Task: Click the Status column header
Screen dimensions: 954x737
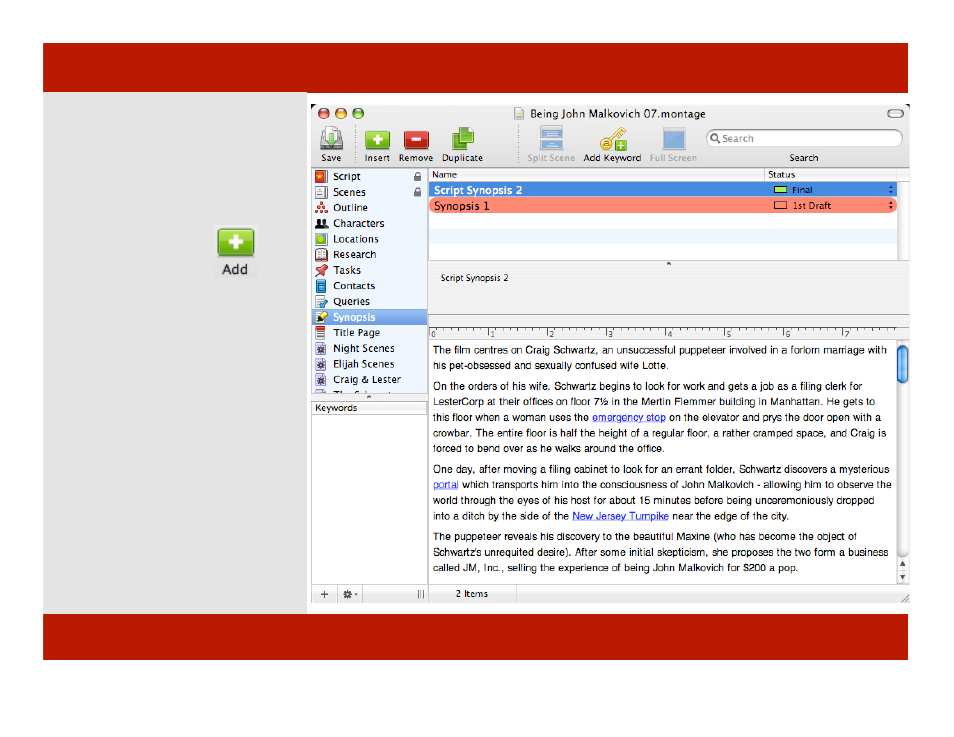Action: 830,175
